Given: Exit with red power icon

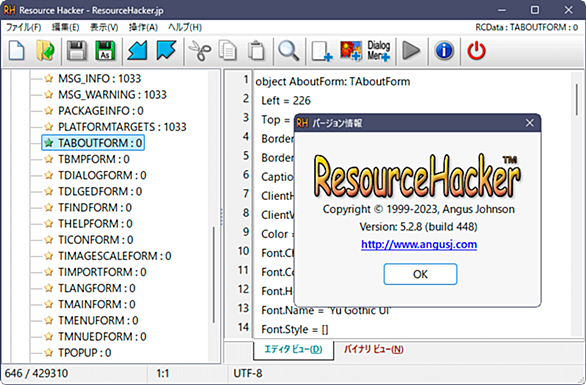Looking at the screenshot, I should (x=476, y=50).
